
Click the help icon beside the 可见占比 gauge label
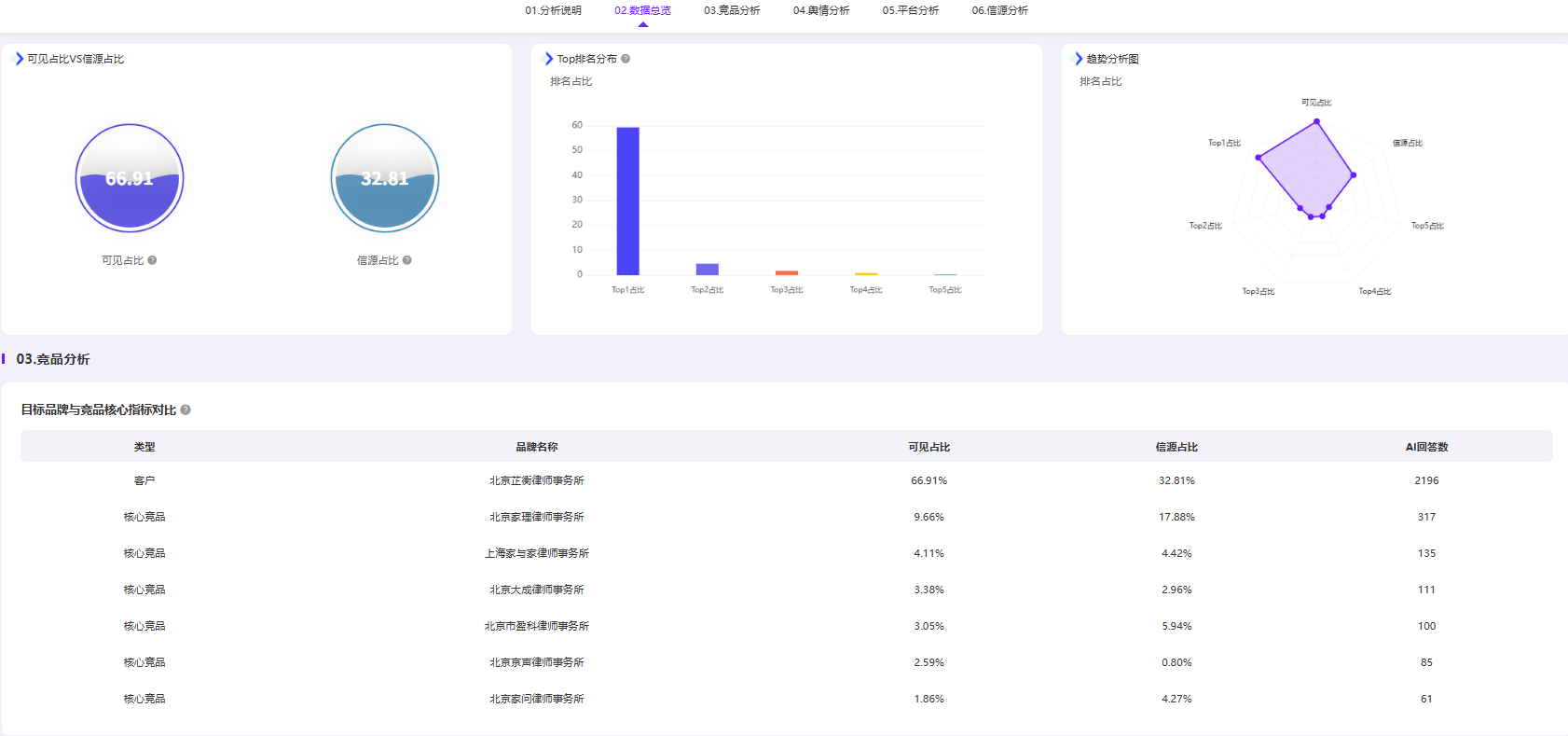click(152, 260)
